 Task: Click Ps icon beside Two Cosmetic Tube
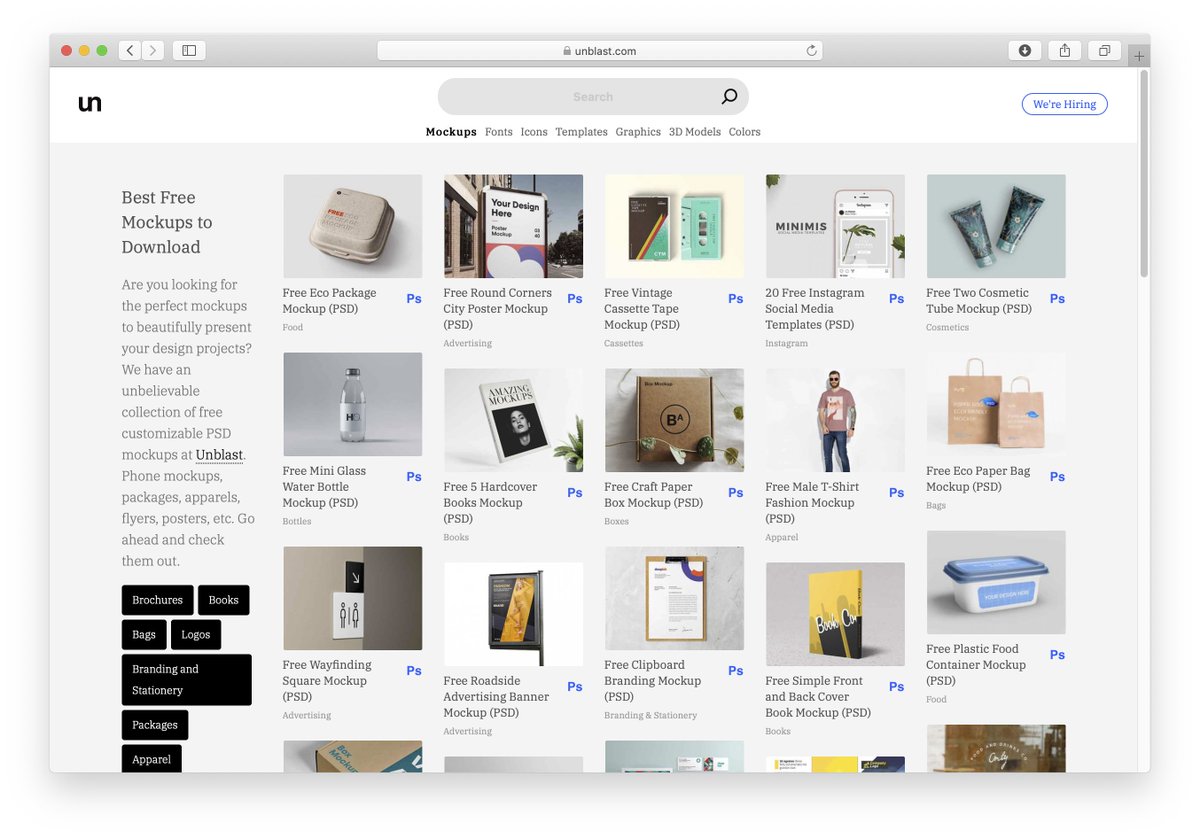[x=1058, y=298]
